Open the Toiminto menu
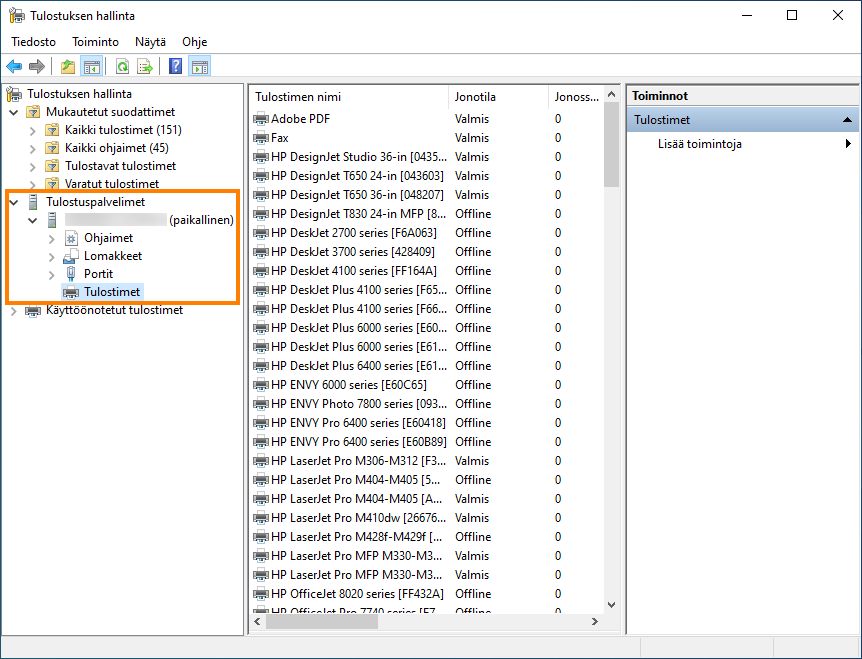 (x=96, y=42)
